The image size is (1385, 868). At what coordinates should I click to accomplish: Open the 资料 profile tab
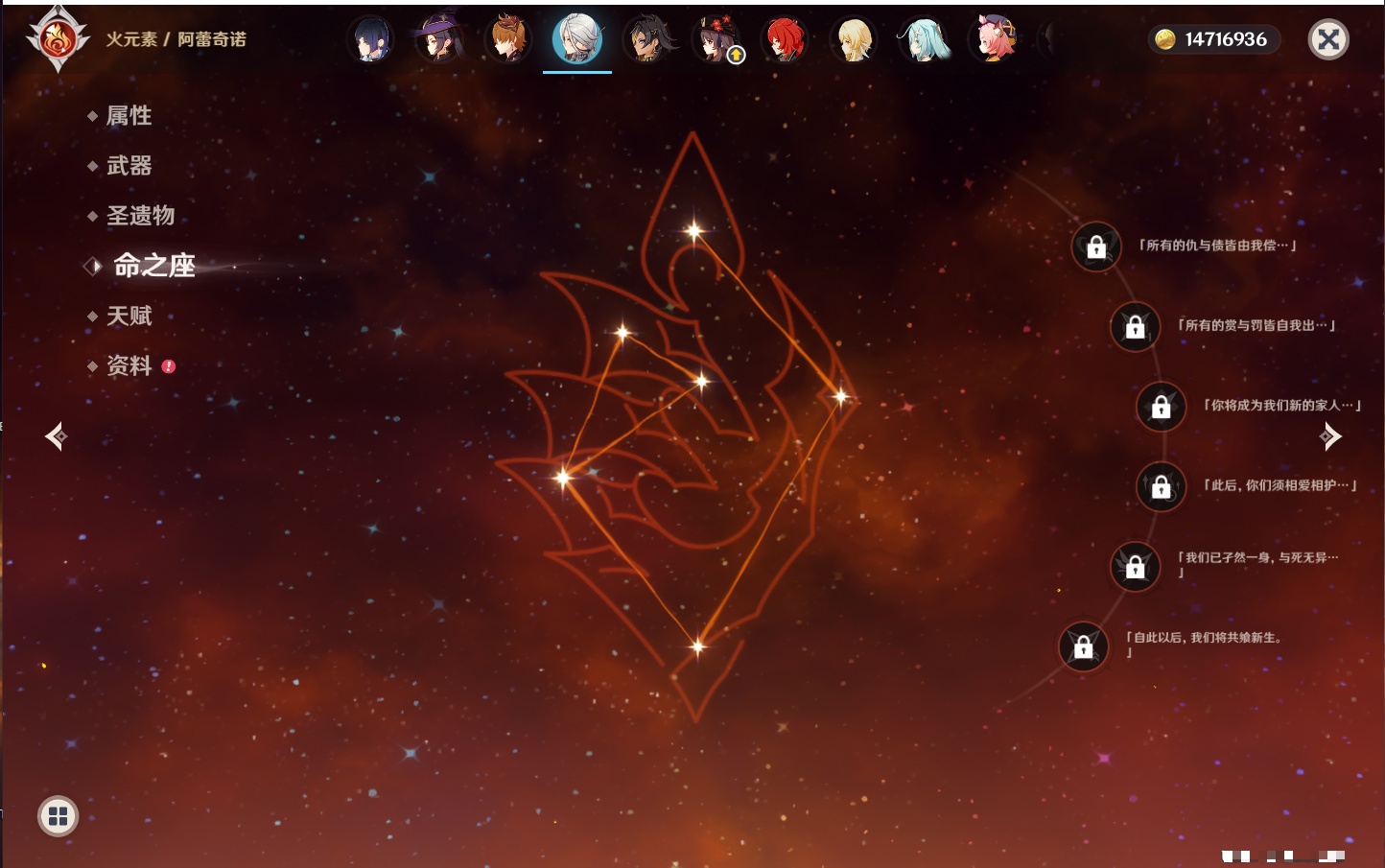pyautogui.click(x=129, y=365)
